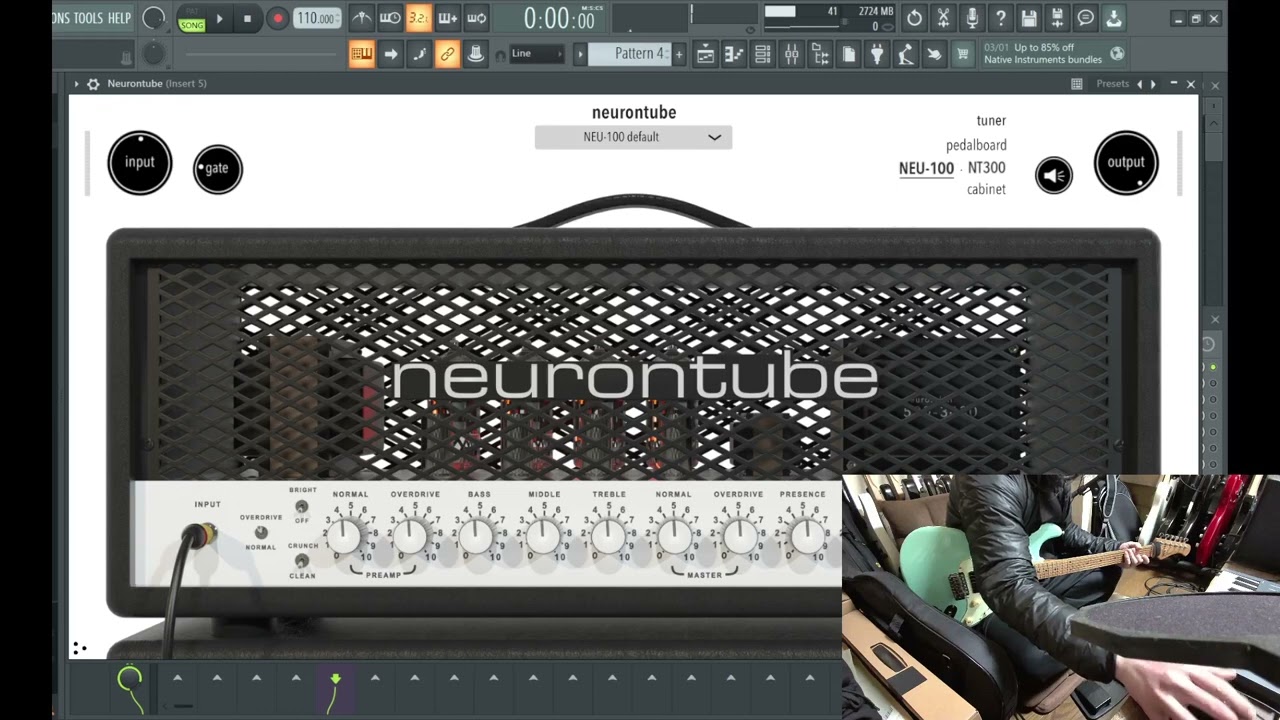Click the project picker pages icon
1280x720 pixels.
(849, 55)
